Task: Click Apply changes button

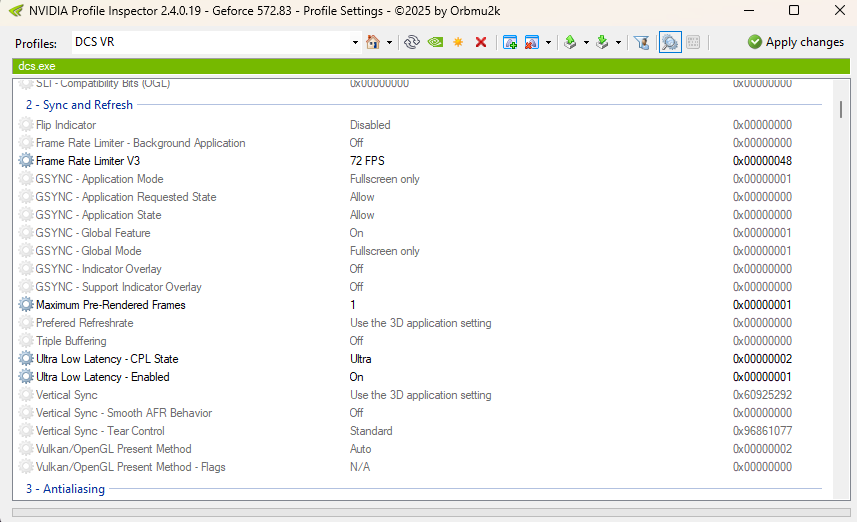Action: [796, 42]
